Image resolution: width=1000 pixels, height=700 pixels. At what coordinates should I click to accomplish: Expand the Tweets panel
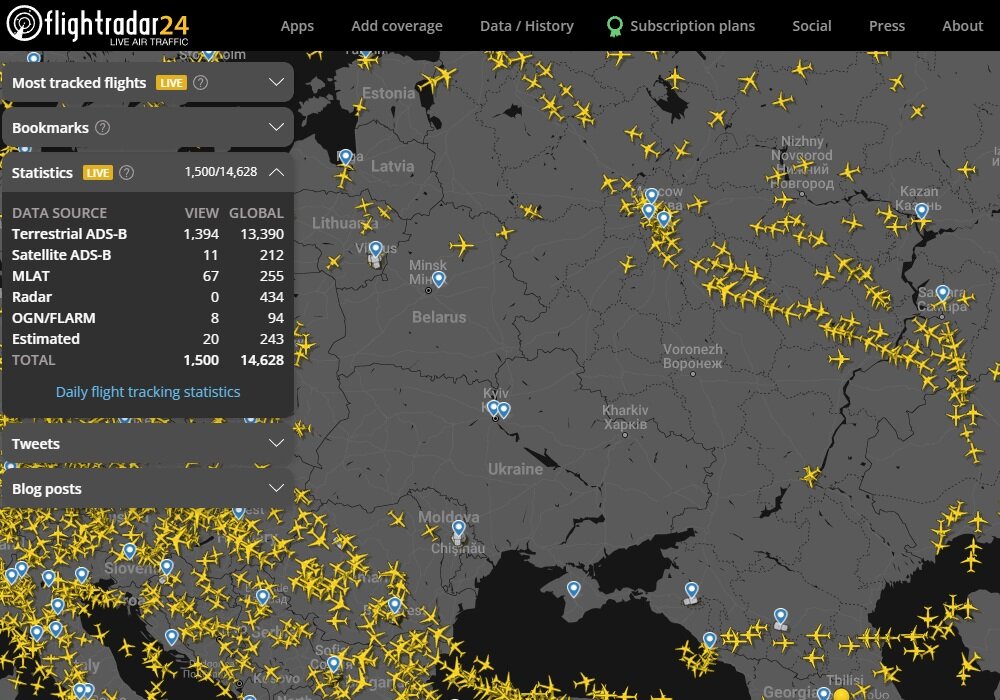[x=147, y=444]
